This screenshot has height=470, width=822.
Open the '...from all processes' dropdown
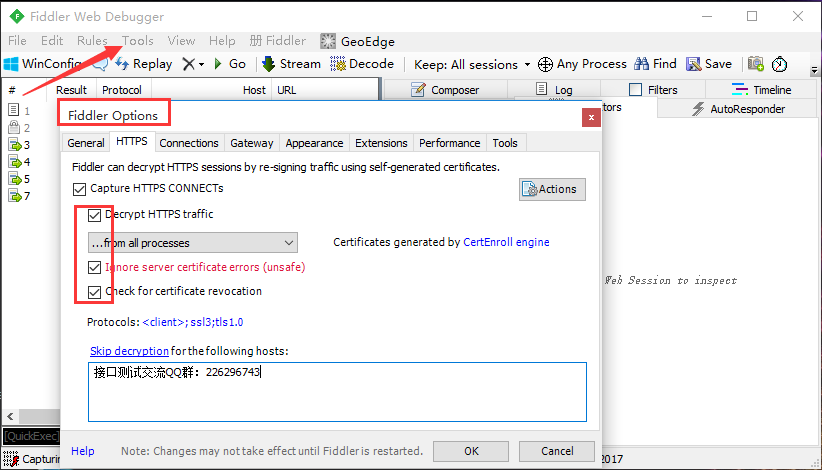point(192,243)
